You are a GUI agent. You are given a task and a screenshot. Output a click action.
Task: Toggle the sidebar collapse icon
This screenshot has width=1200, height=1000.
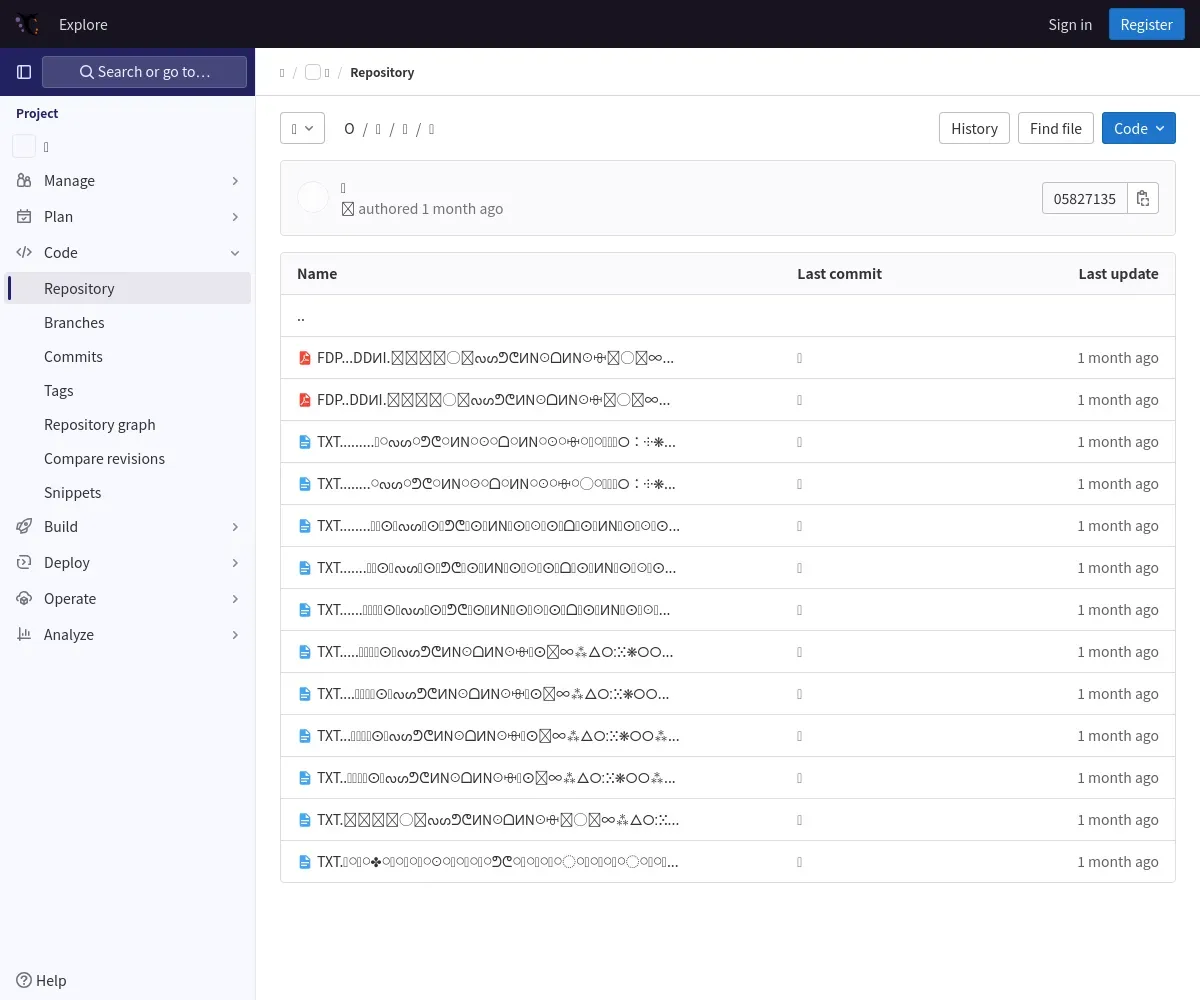[x=24, y=72]
